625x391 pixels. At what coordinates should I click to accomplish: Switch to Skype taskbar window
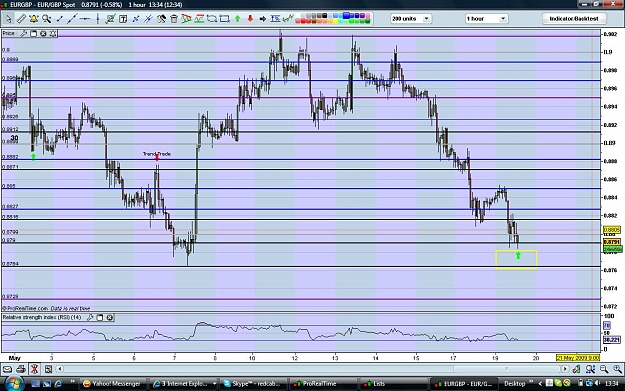pos(254,384)
